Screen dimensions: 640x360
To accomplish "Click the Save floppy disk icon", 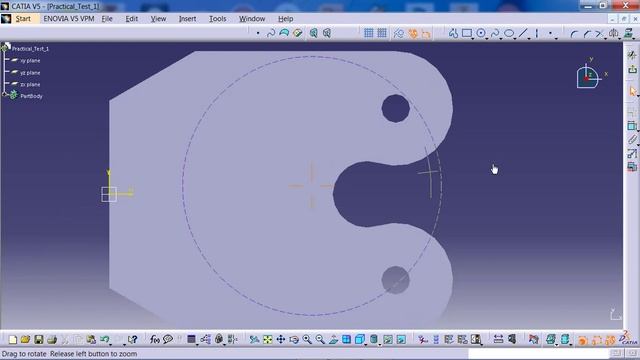I will (x=38, y=339).
